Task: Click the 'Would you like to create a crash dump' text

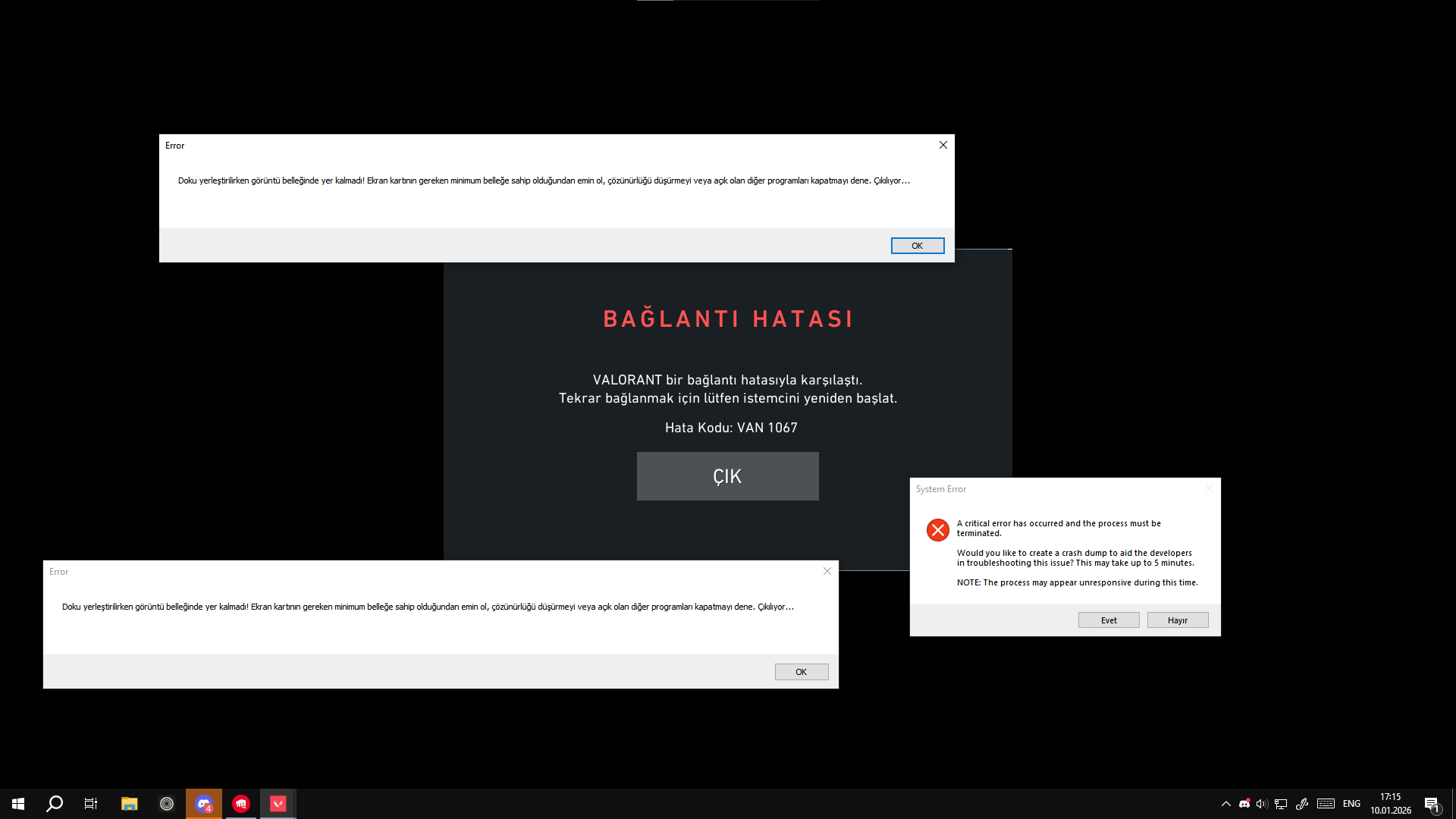Action: coord(1075,558)
